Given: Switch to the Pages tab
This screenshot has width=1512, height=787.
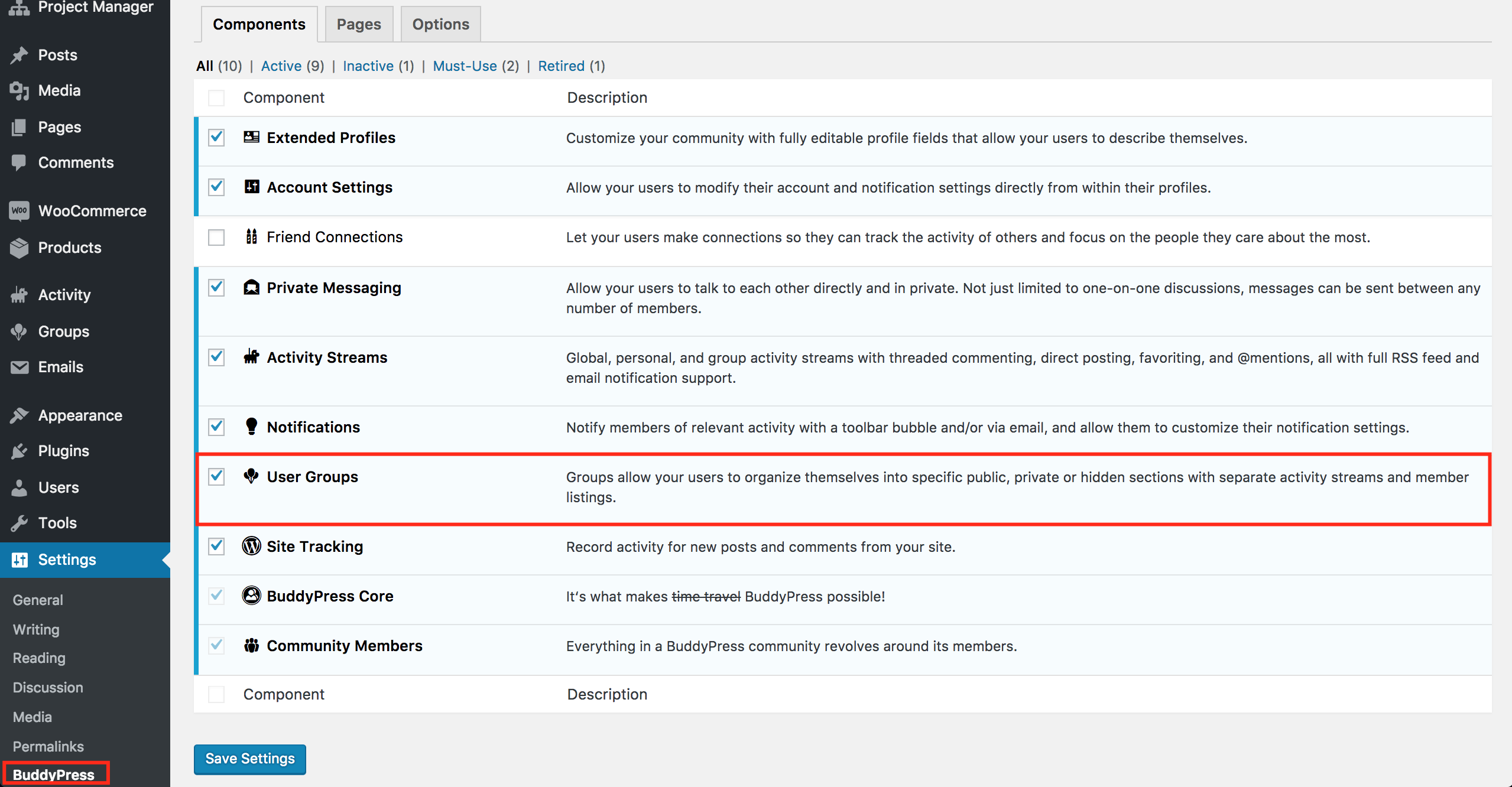Looking at the screenshot, I should coord(359,24).
